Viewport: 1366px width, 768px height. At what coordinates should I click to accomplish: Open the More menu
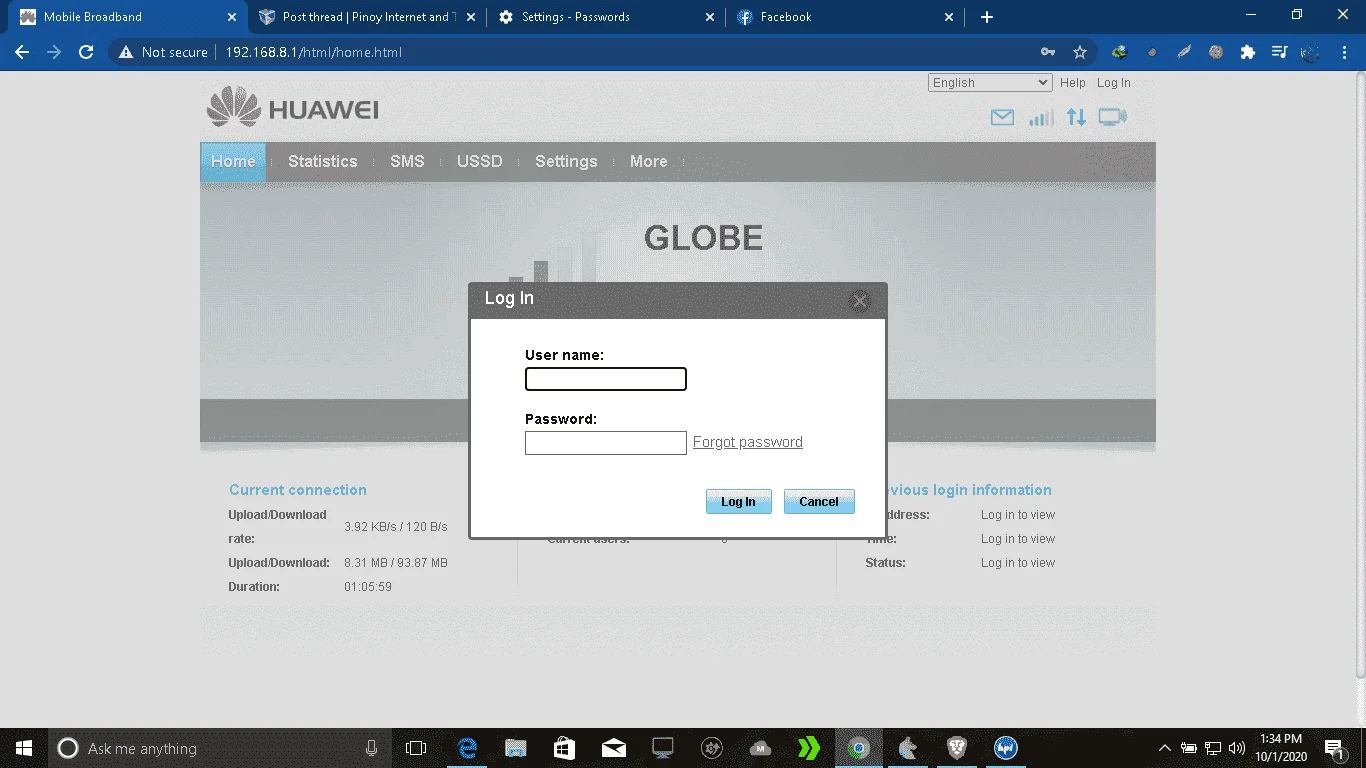(x=648, y=161)
